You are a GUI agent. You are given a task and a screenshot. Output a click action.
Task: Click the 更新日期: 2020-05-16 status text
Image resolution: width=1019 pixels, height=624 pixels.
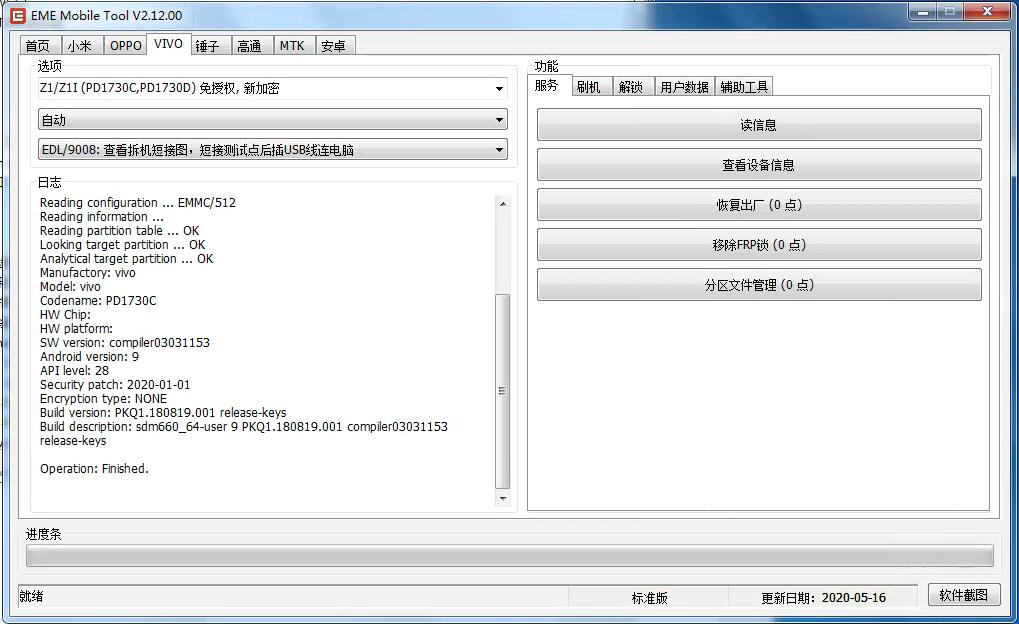(x=823, y=598)
